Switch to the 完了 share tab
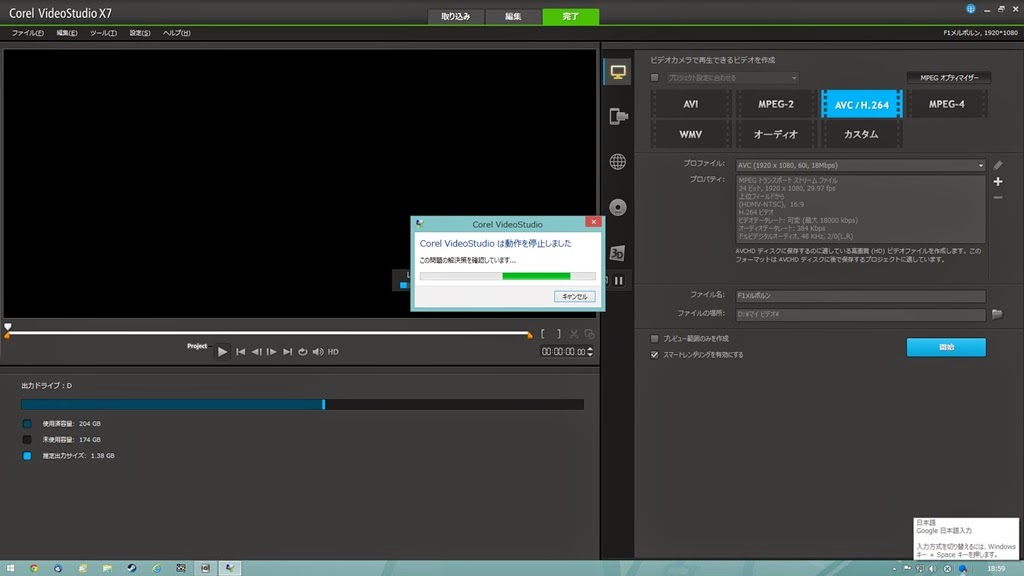Screen dimensions: 1024x576 click(x=571, y=16)
